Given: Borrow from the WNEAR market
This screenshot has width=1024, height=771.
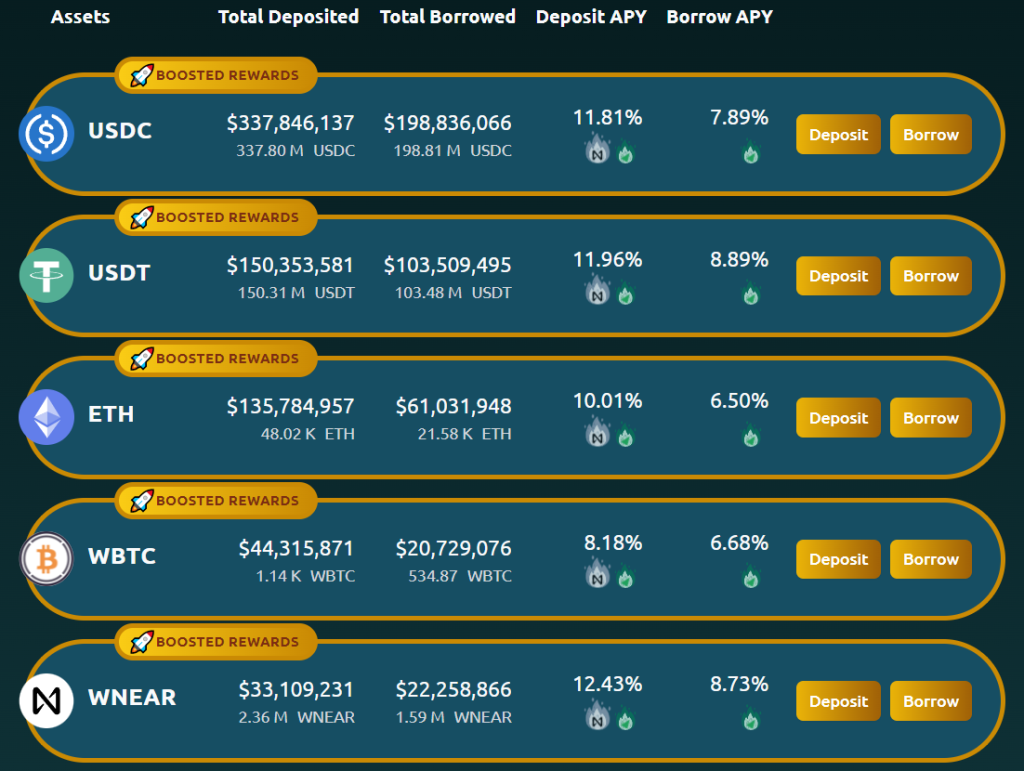Looking at the screenshot, I should pos(931,701).
